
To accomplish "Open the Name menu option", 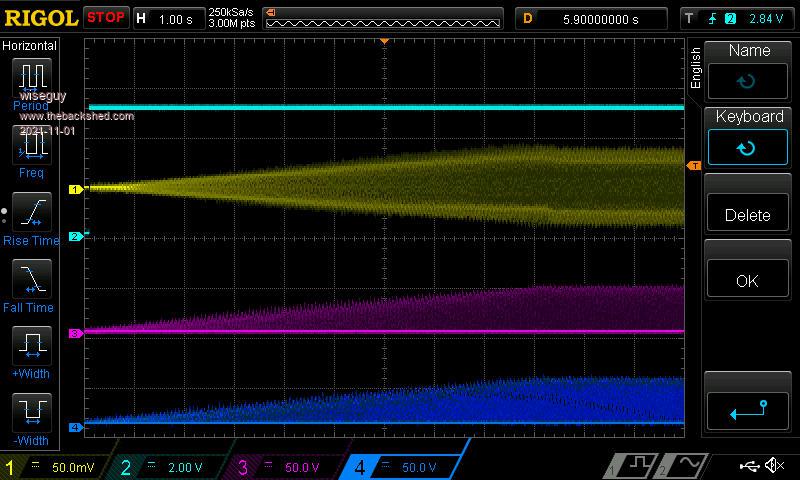I will pos(748,70).
